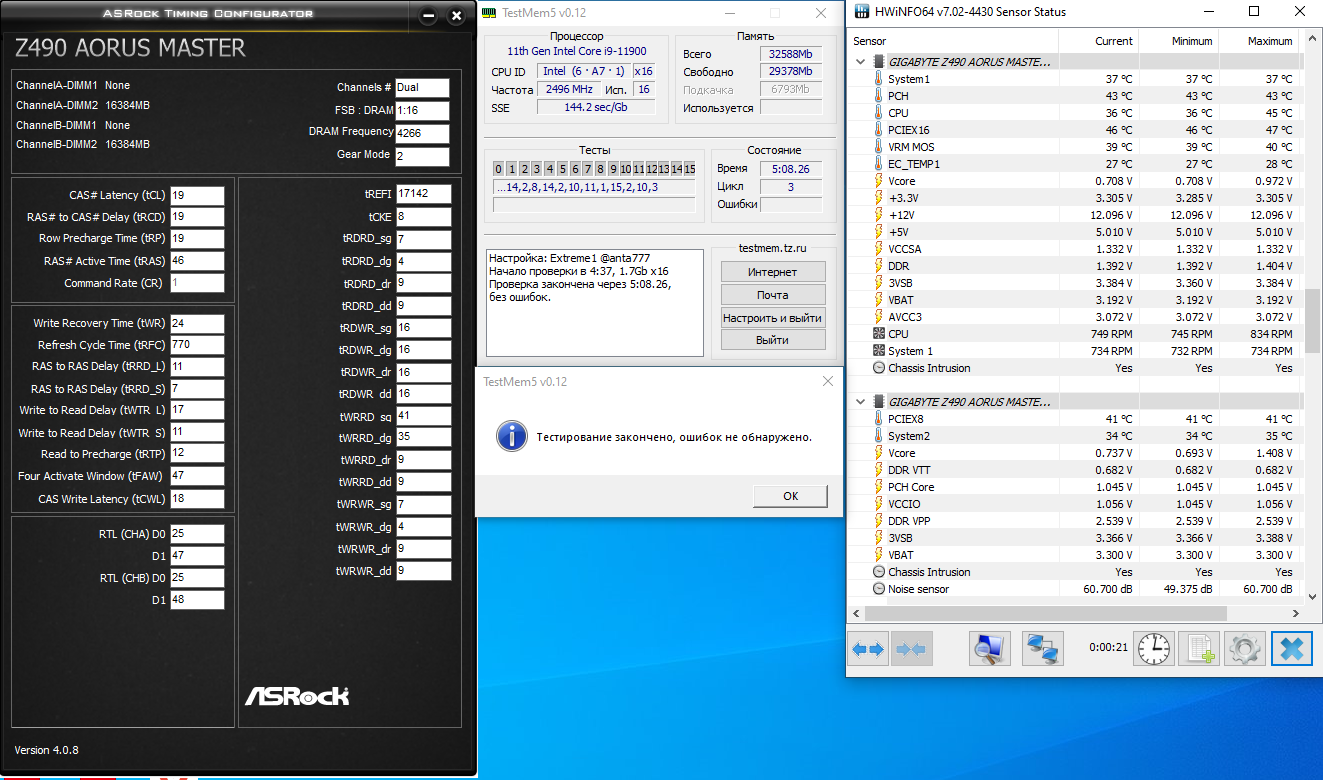Click the Почта button in TestMem5
Screen dimensions: 1325x781
point(773,295)
